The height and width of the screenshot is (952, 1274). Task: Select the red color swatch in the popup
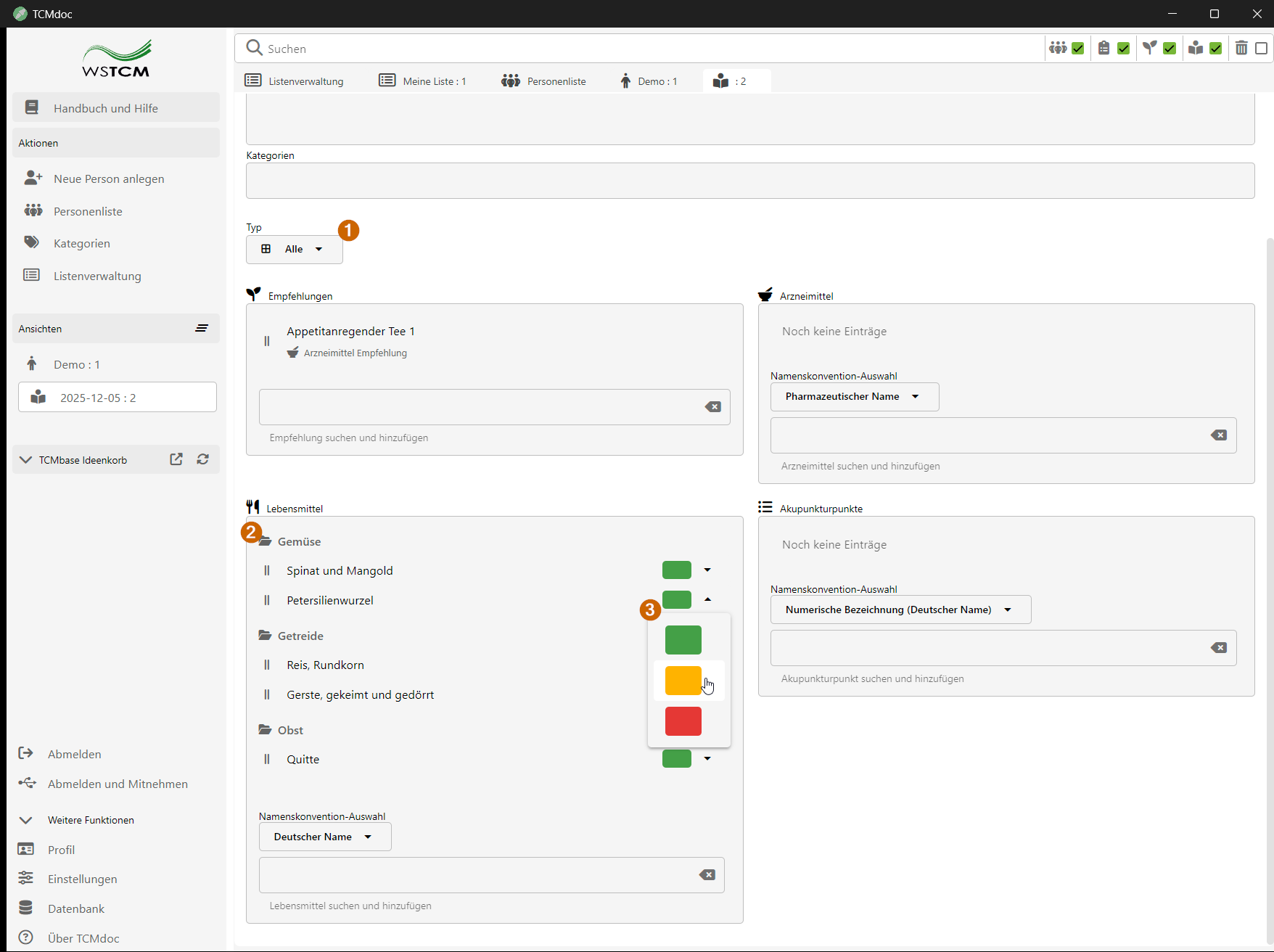[x=683, y=721]
